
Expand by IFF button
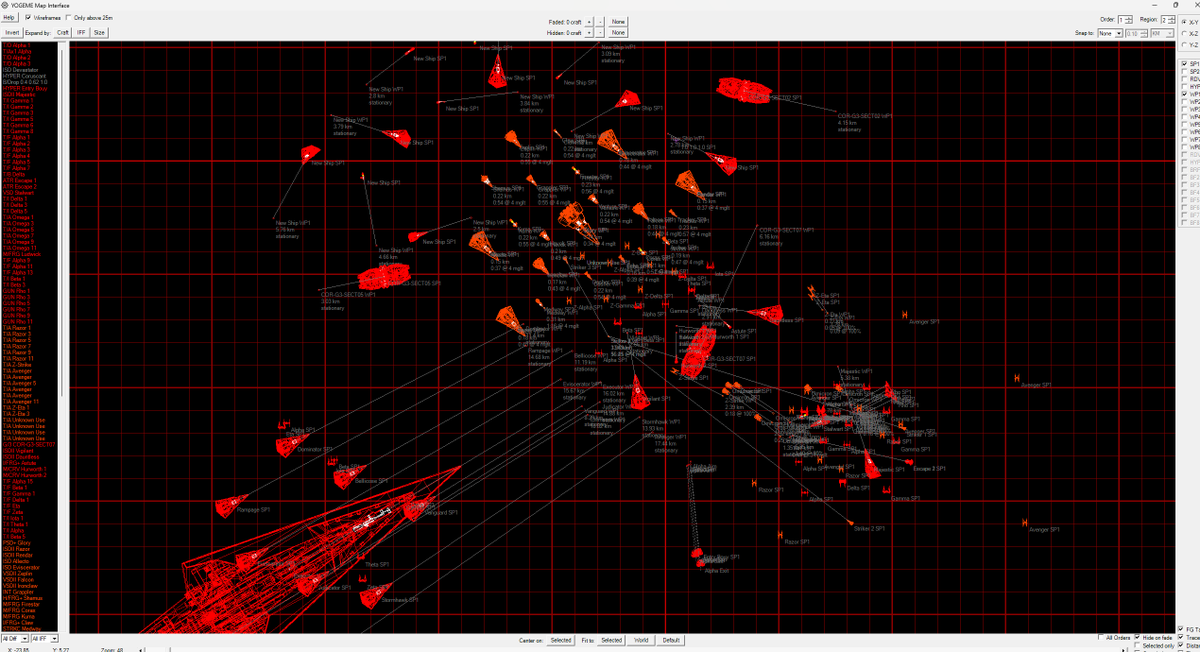pos(81,32)
